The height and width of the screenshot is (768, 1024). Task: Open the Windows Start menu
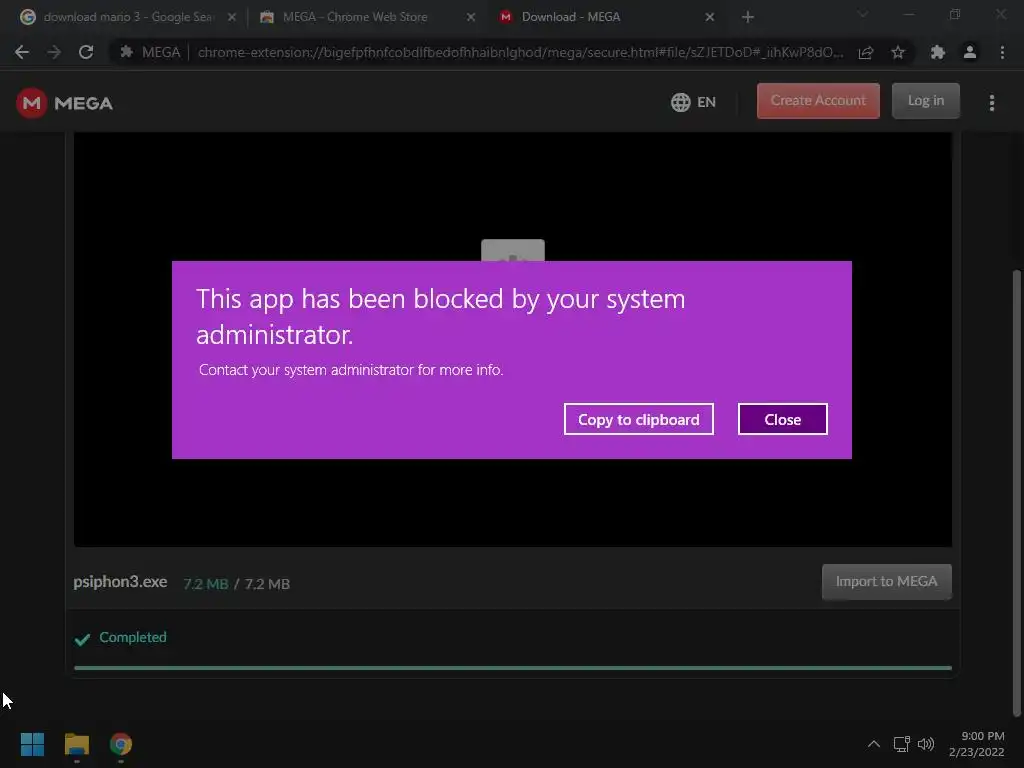tap(32, 744)
